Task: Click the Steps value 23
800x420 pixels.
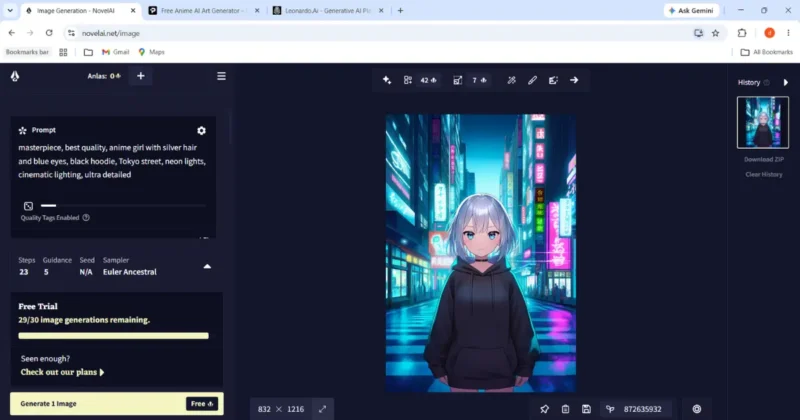Action: coord(23,272)
